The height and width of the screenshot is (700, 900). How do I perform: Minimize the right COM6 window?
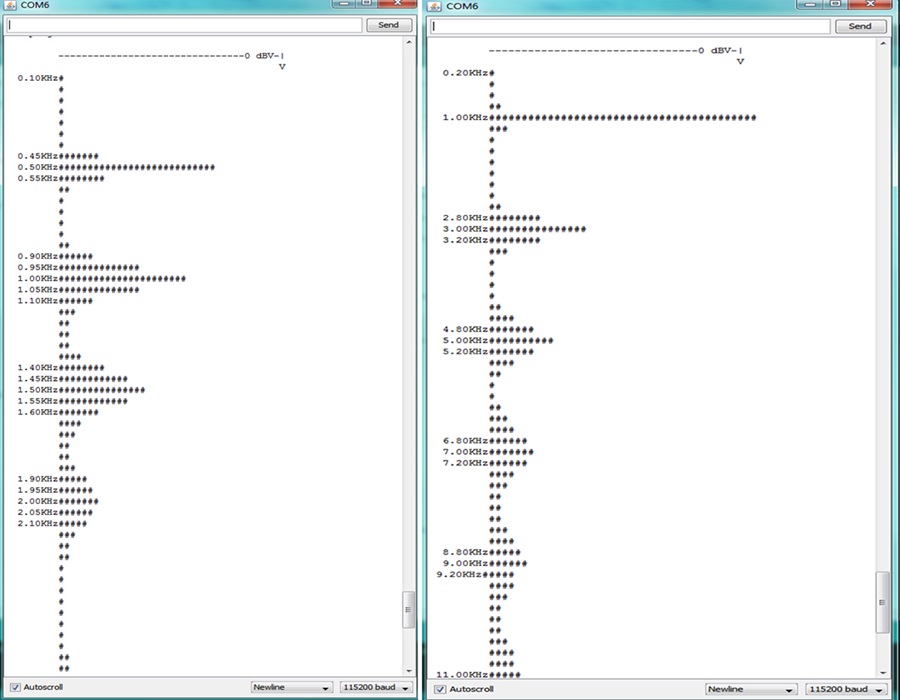point(810,3)
